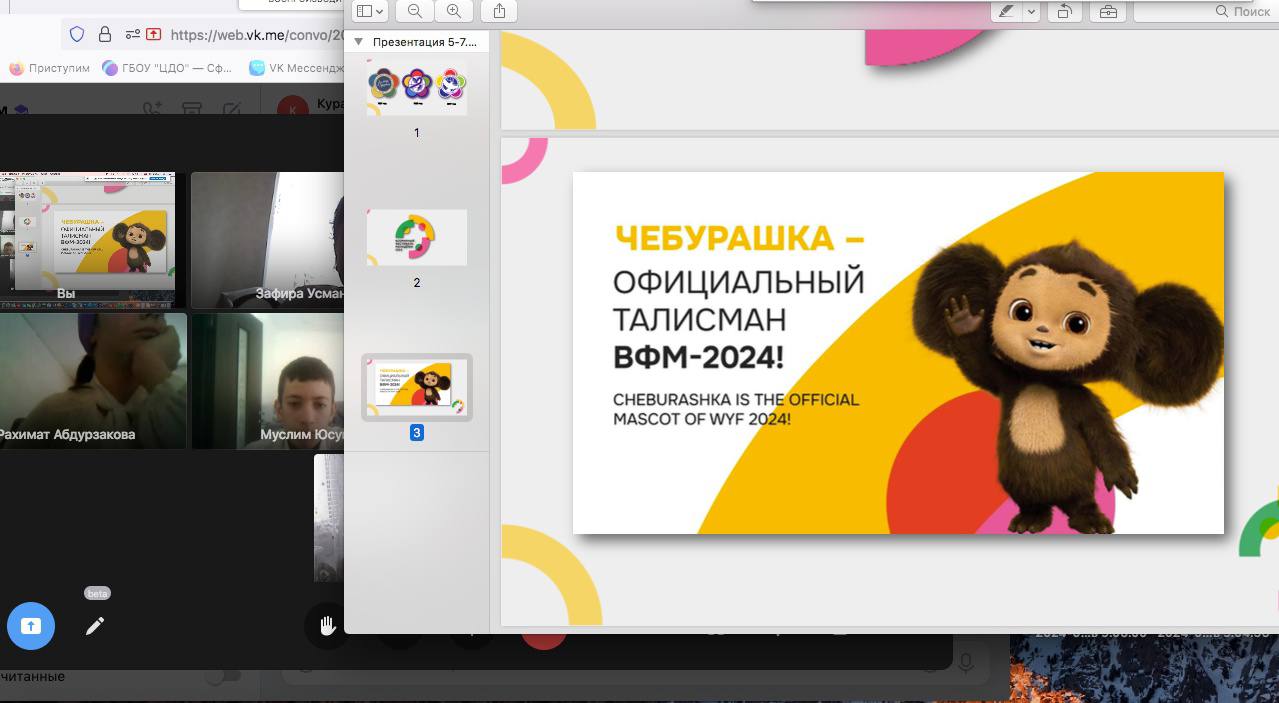Open the sidebar view mode dropdown

[370, 11]
